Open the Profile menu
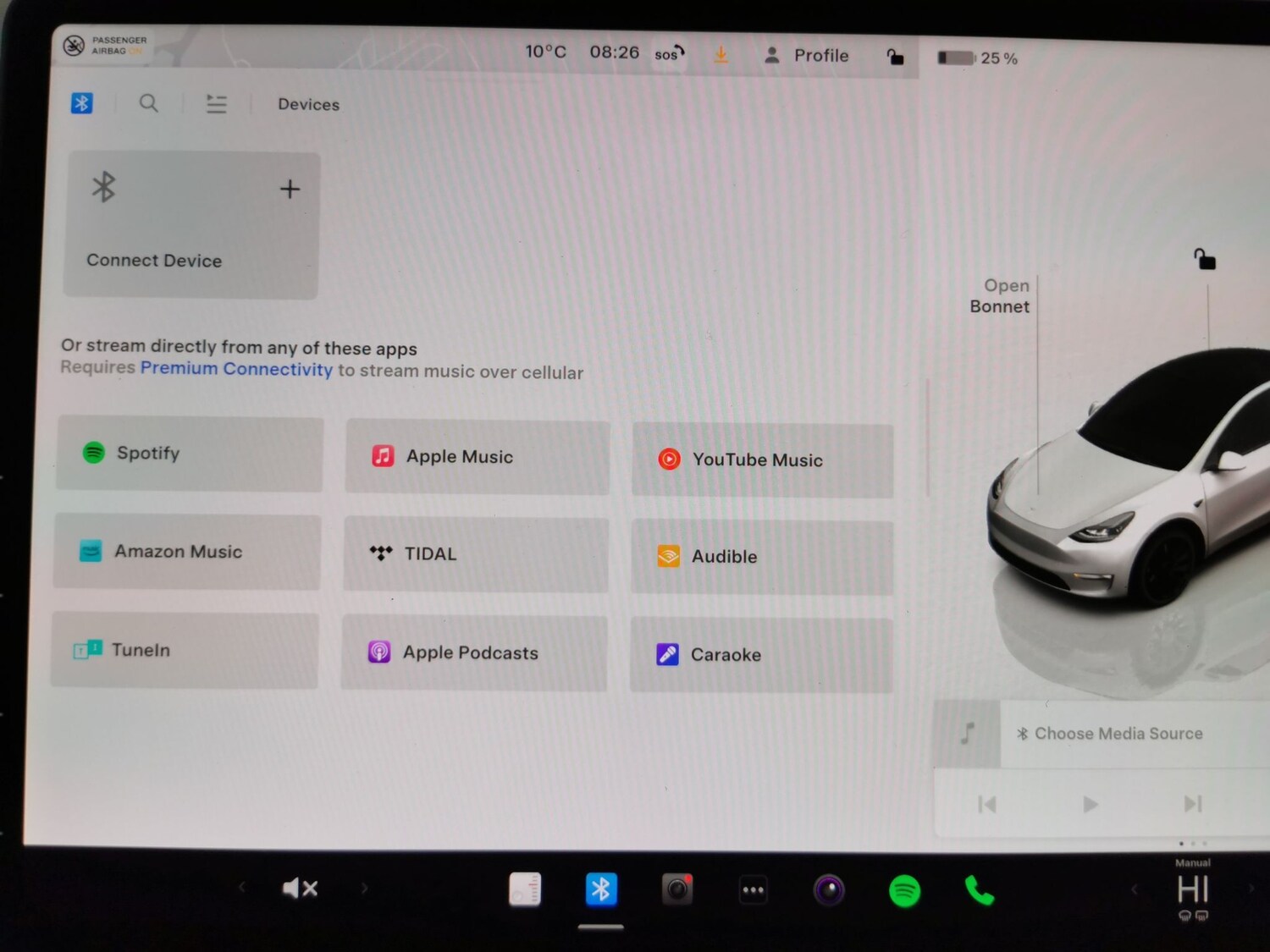The image size is (1270, 952). [x=807, y=55]
